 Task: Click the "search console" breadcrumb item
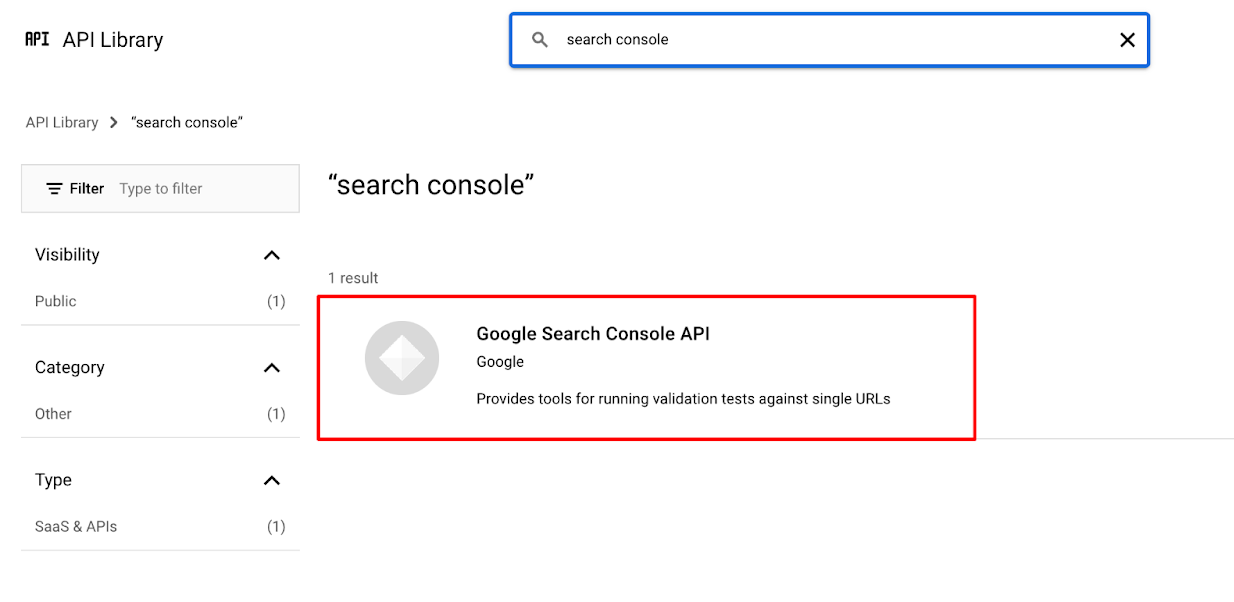point(187,122)
